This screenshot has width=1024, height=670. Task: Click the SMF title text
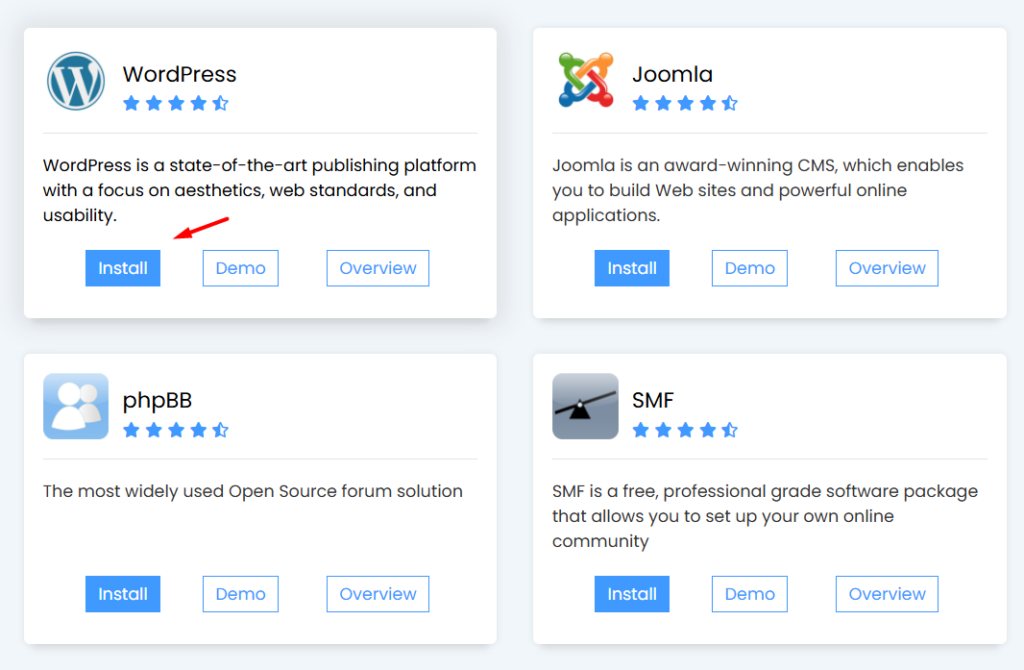tap(652, 400)
